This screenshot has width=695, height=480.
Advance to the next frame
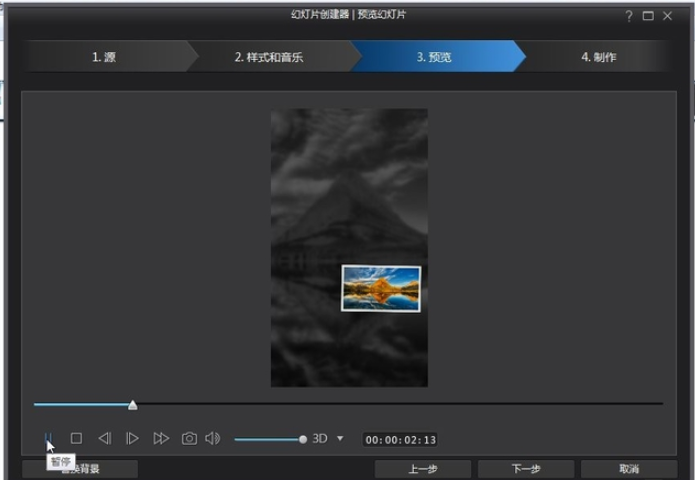coord(132,438)
